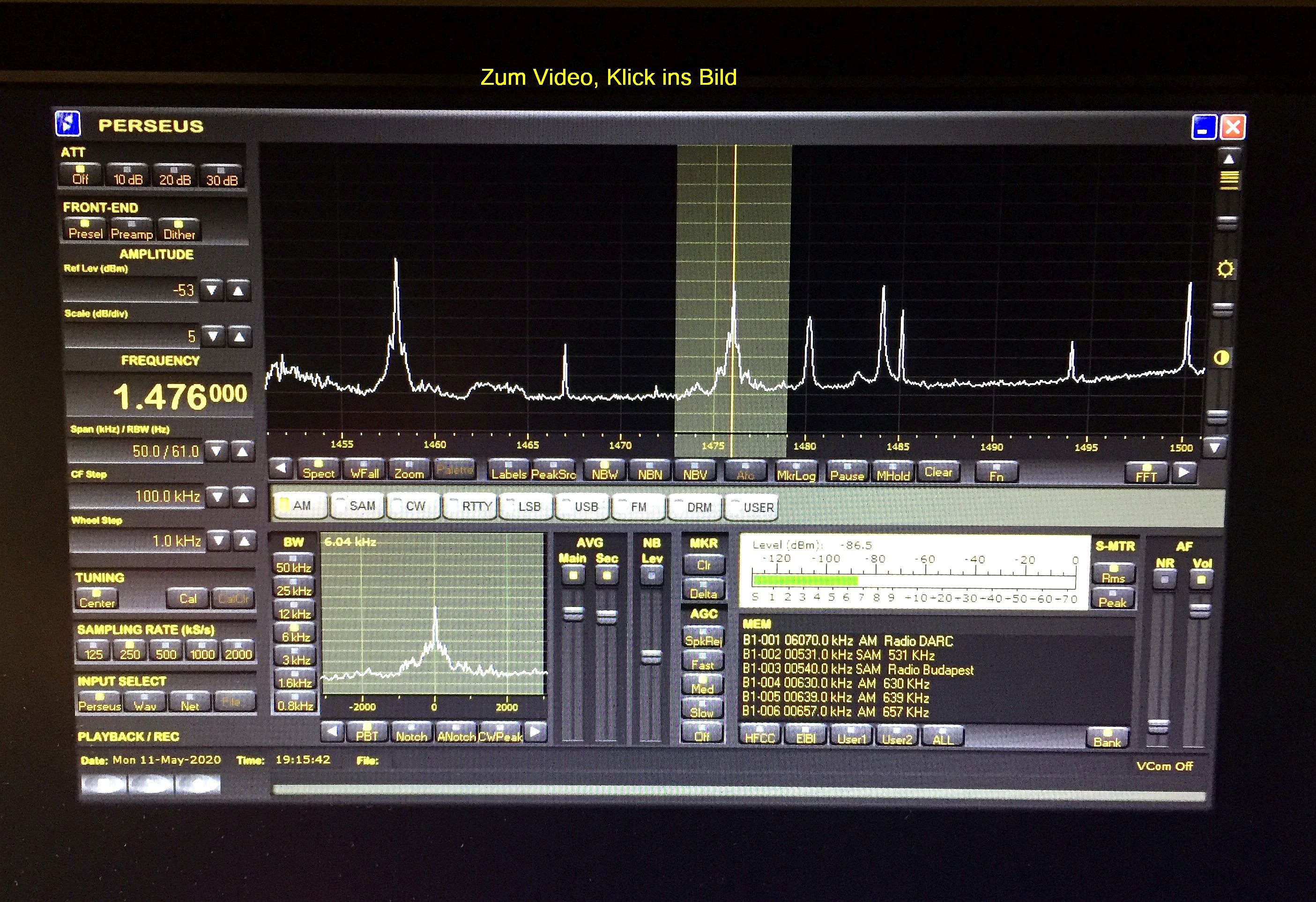Select USB mode
Screen dimensions: 1316x902
tap(583, 506)
